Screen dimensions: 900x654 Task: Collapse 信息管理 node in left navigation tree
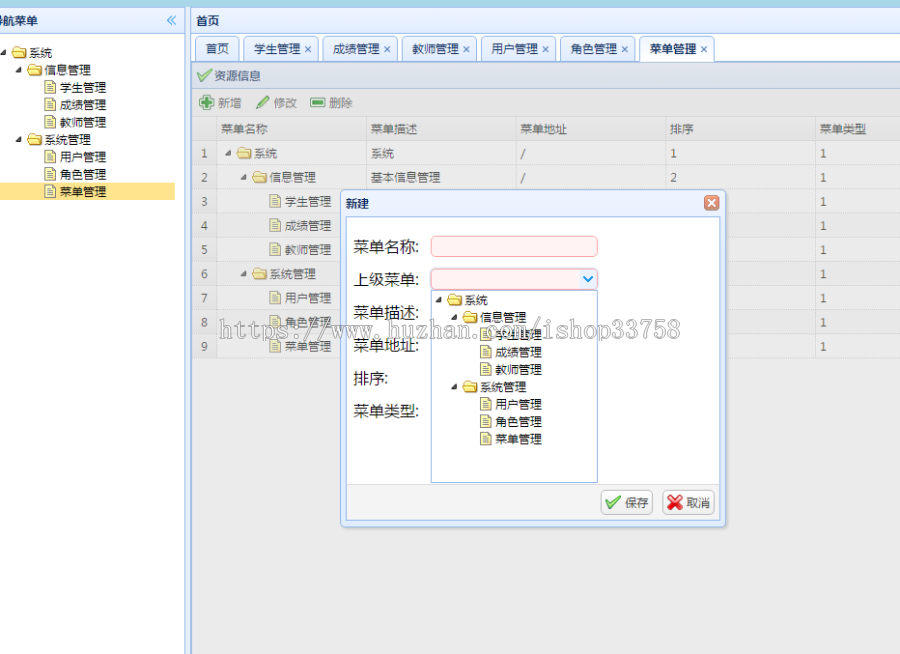pyautogui.click(x=18, y=70)
